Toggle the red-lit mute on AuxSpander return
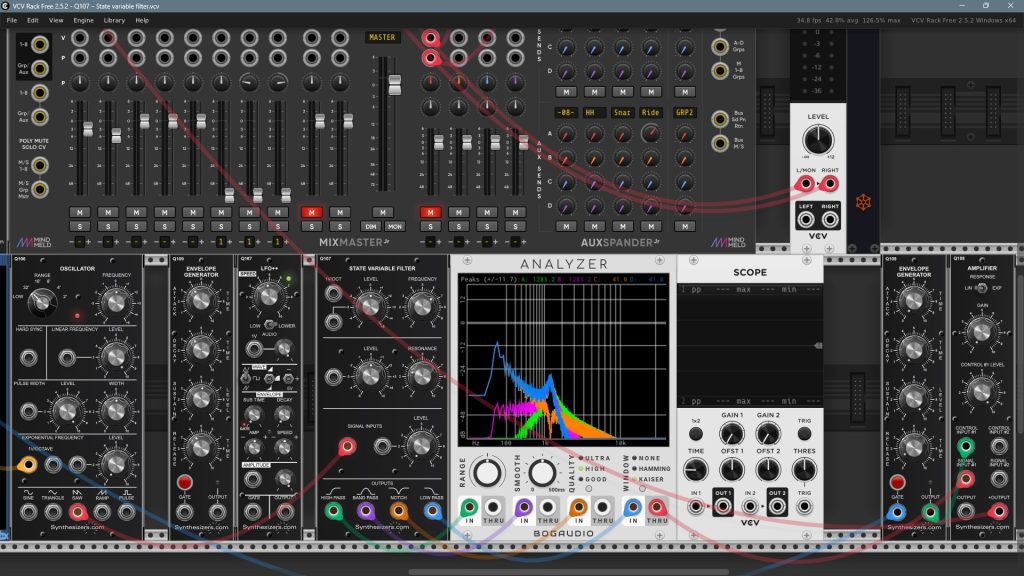 click(x=430, y=212)
